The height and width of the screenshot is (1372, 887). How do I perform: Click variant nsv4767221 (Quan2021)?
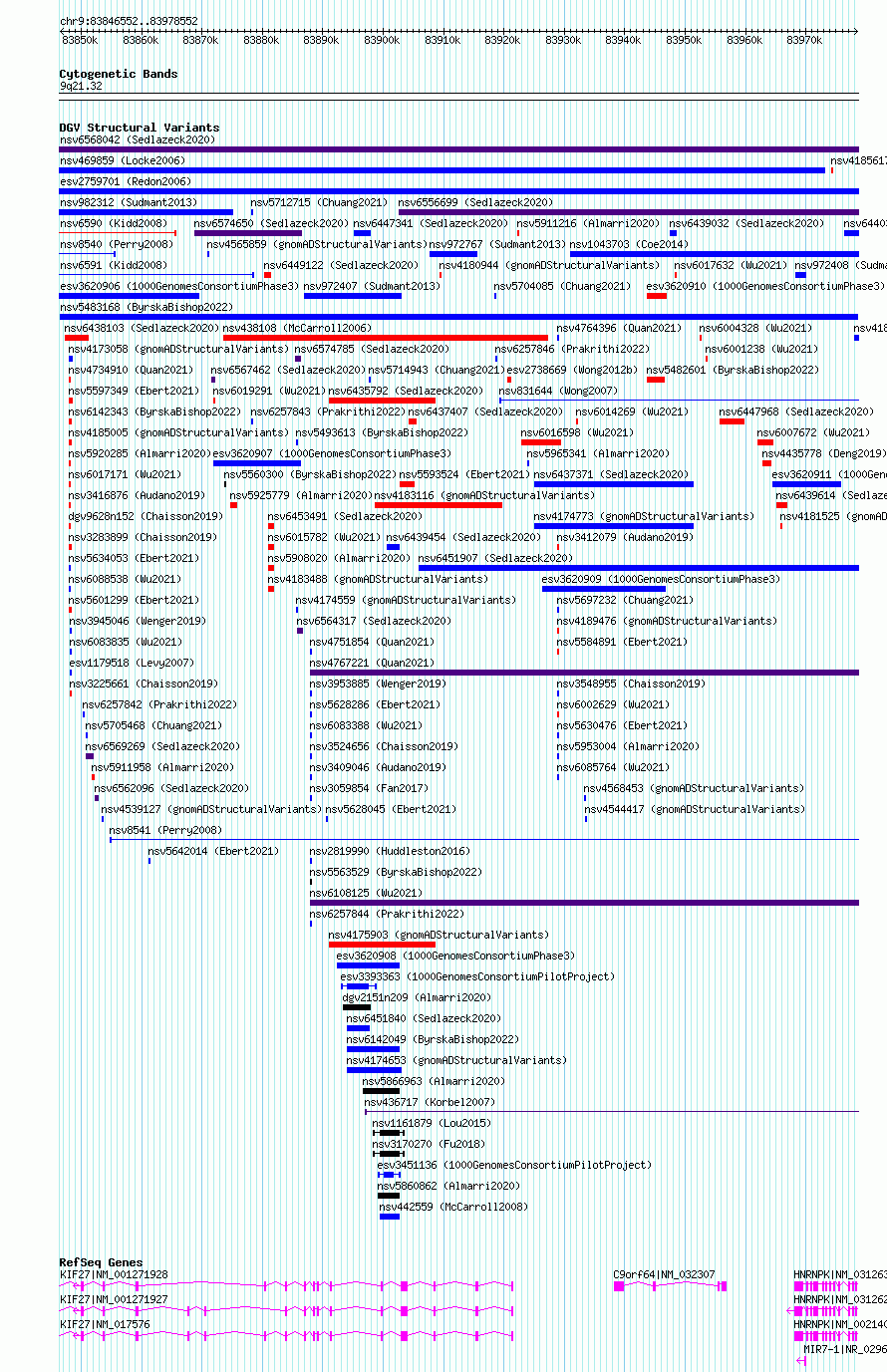click(372, 663)
